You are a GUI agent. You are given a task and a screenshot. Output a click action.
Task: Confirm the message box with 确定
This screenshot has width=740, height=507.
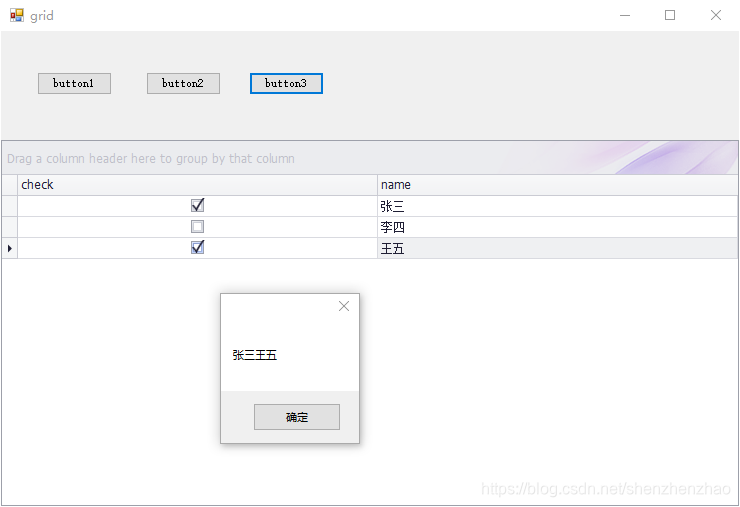[x=297, y=417]
